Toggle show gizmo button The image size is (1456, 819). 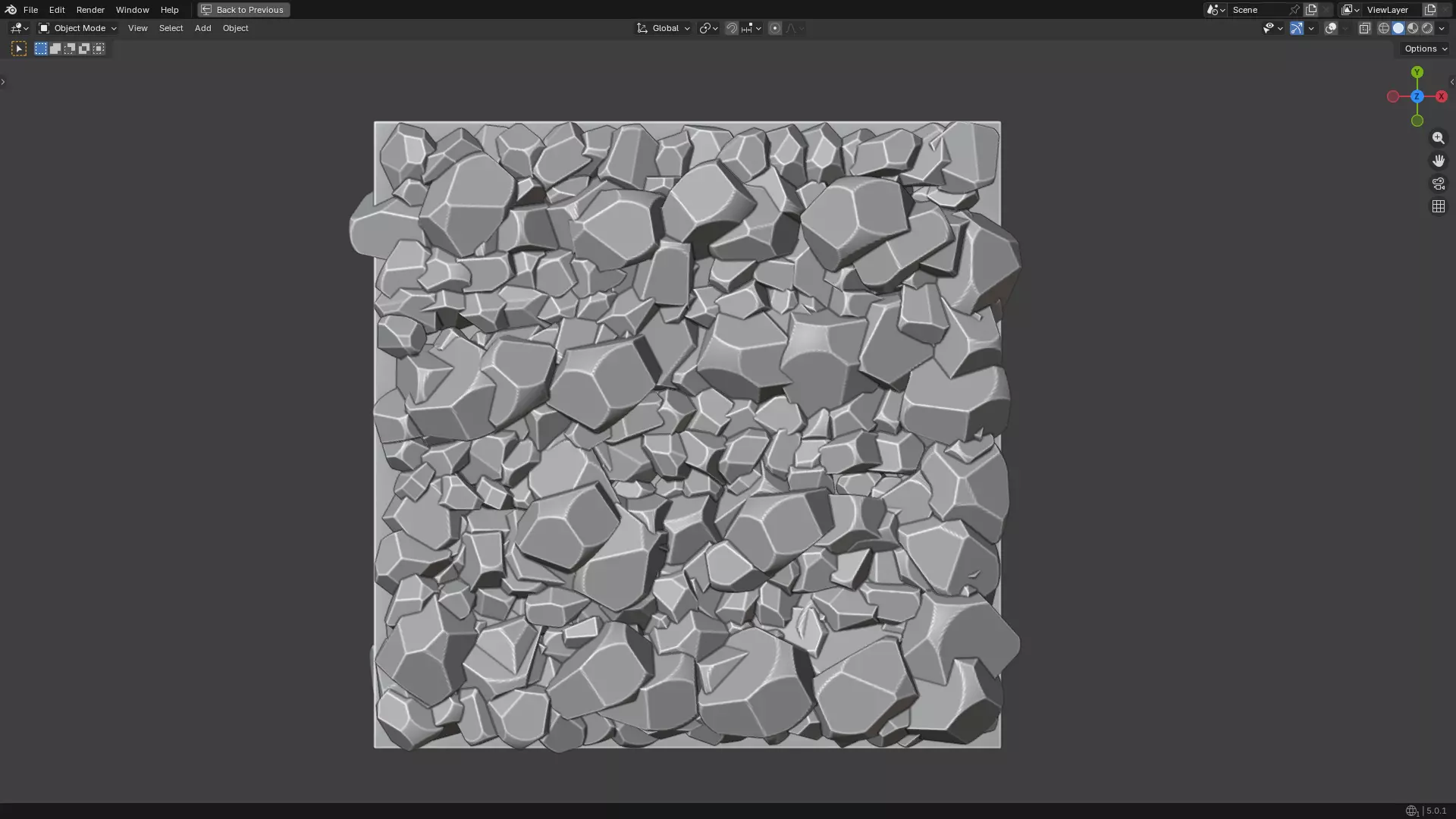pyautogui.click(x=1297, y=28)
